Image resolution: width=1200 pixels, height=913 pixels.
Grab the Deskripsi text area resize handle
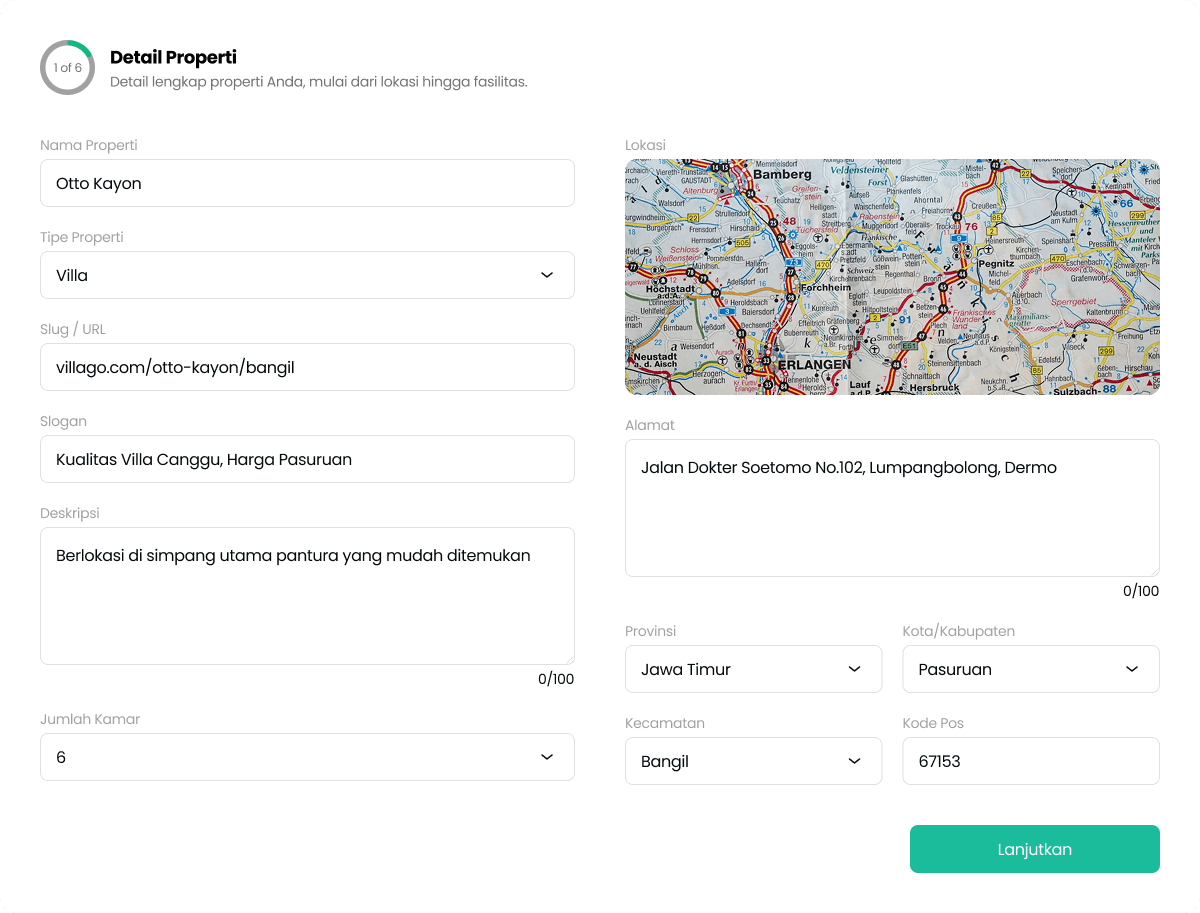[569, 659]
